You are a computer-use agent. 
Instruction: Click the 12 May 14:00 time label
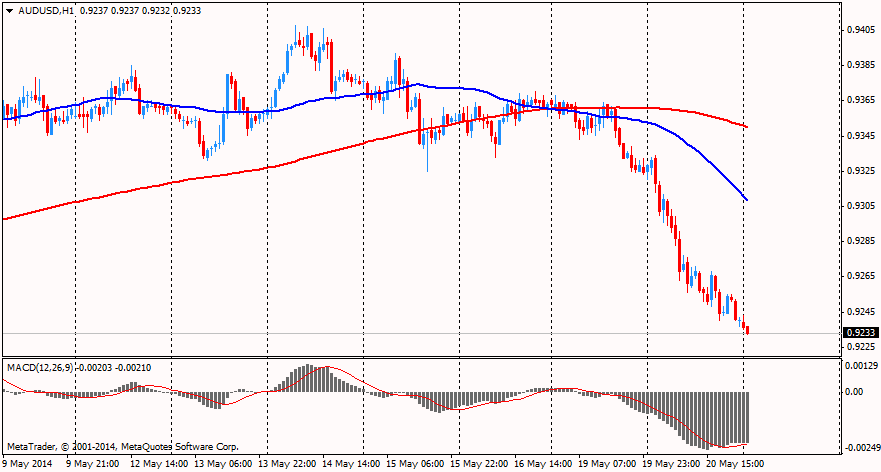tap(160, 464)
